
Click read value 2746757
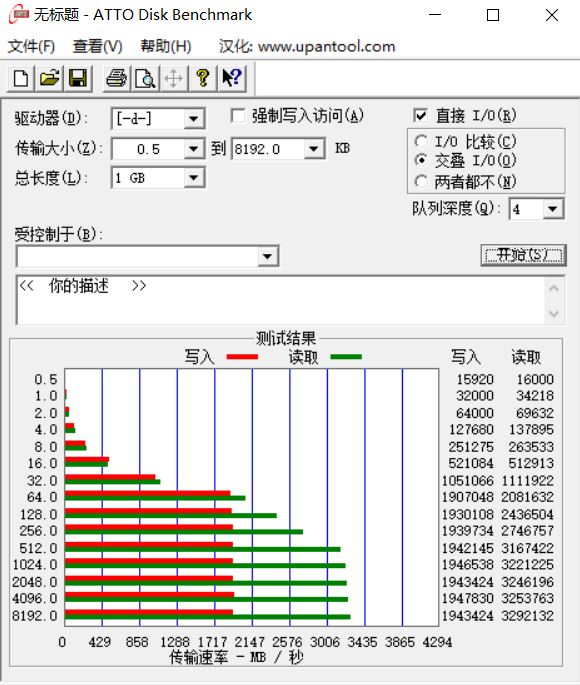(528, 531)
